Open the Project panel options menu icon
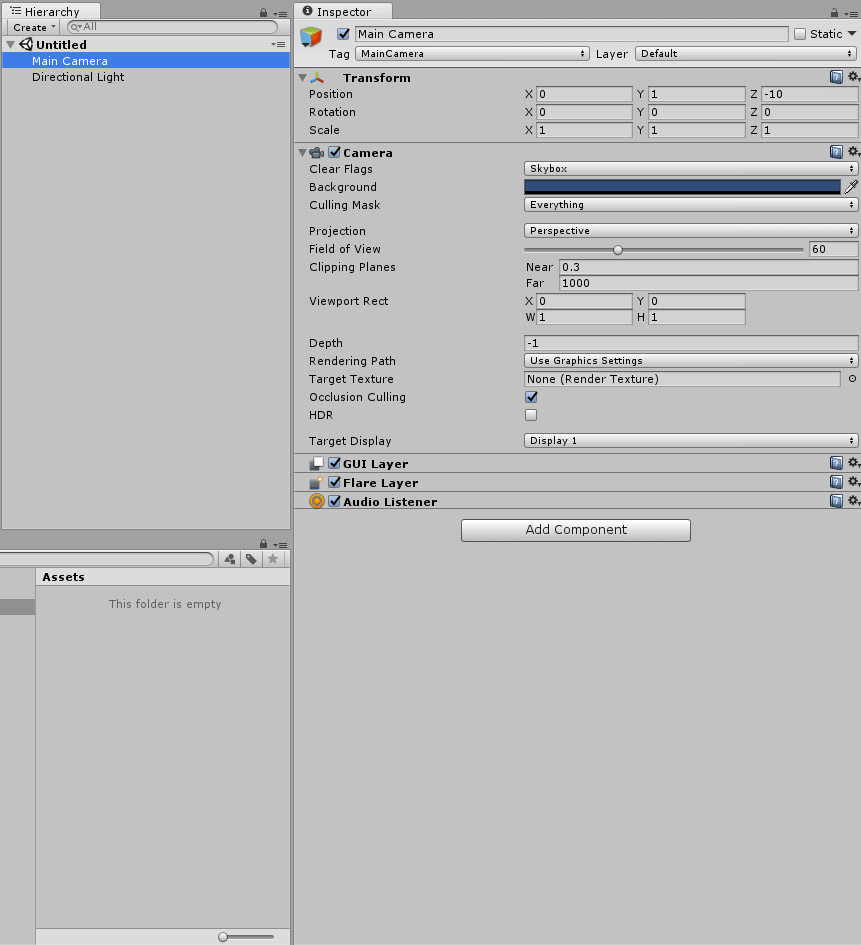The image size is (861, 945). coord(280,545)
